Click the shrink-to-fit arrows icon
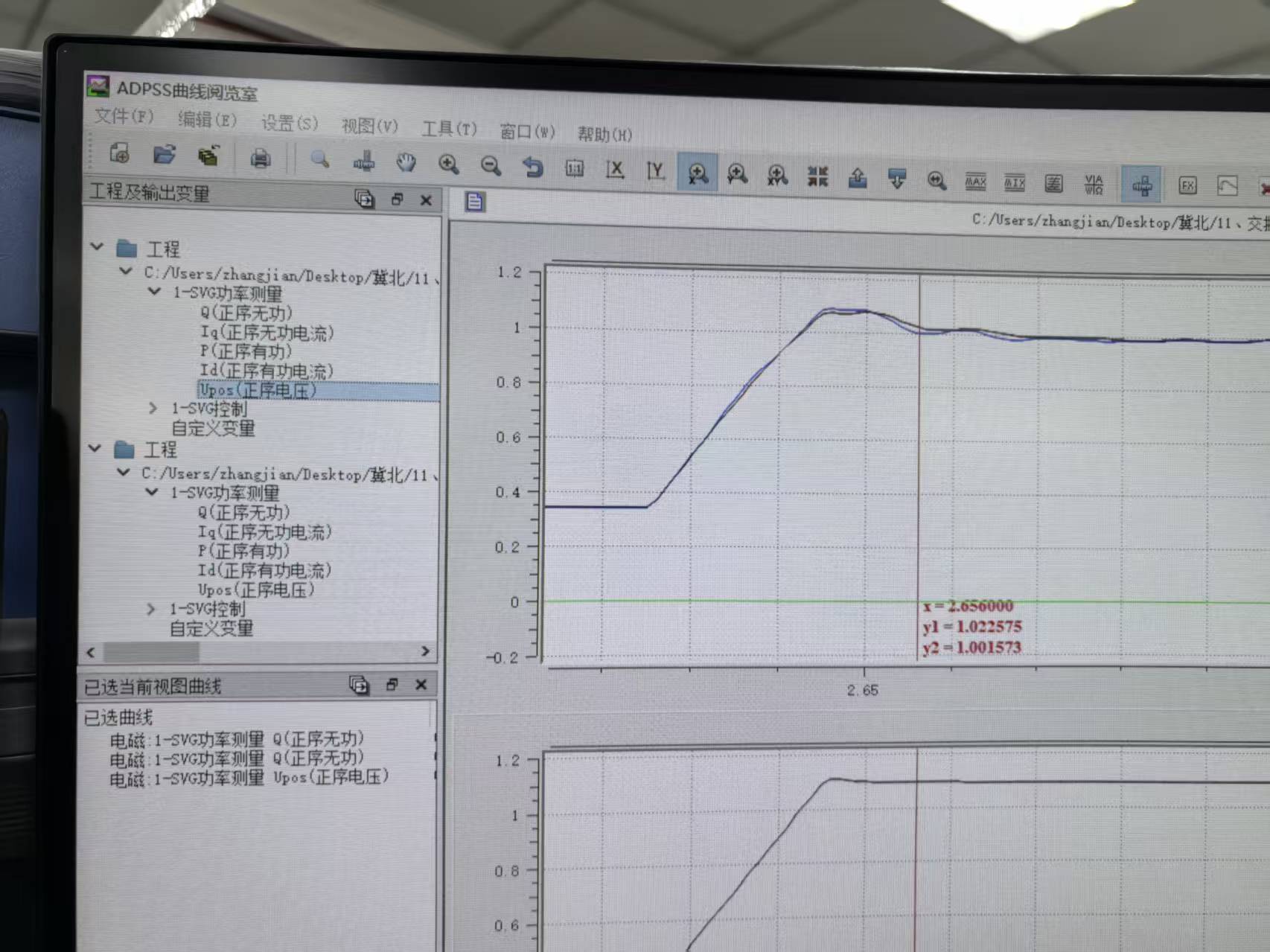 click(x=817, y=176)
